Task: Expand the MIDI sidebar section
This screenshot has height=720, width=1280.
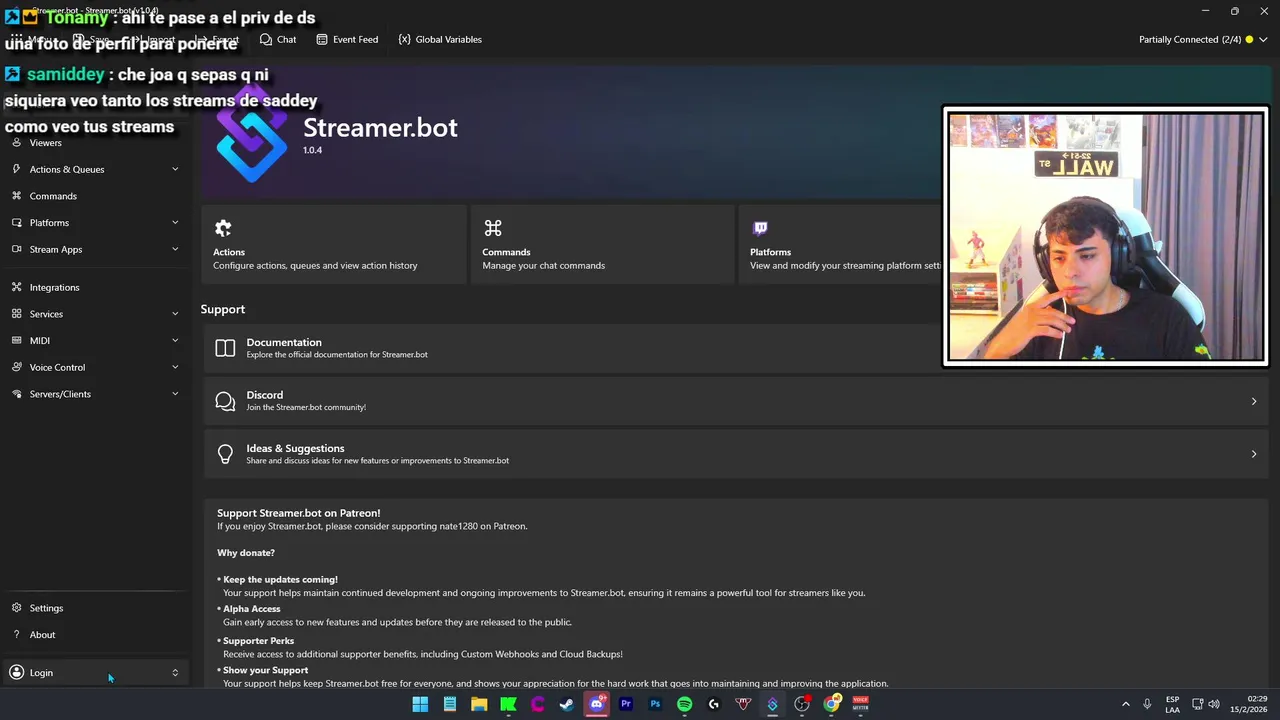Action: (95, 340)
